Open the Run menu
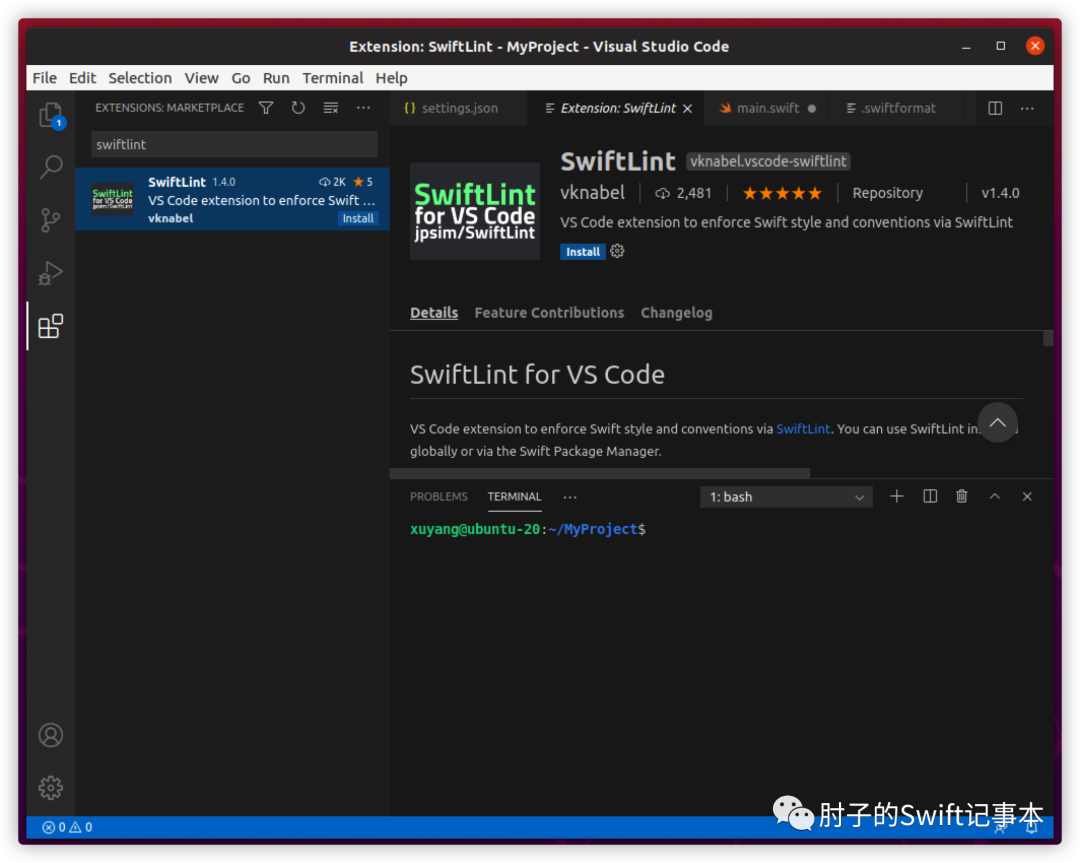The width and height of the screenshot is (1080, 863). (276, 78)
